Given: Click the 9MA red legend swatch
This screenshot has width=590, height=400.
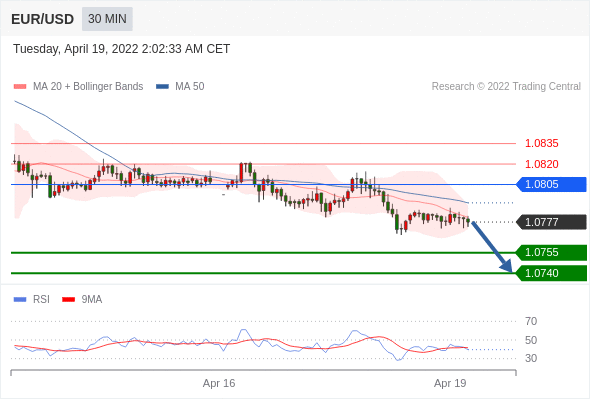Looking at the screenshot, I should [x=68, y=300].
